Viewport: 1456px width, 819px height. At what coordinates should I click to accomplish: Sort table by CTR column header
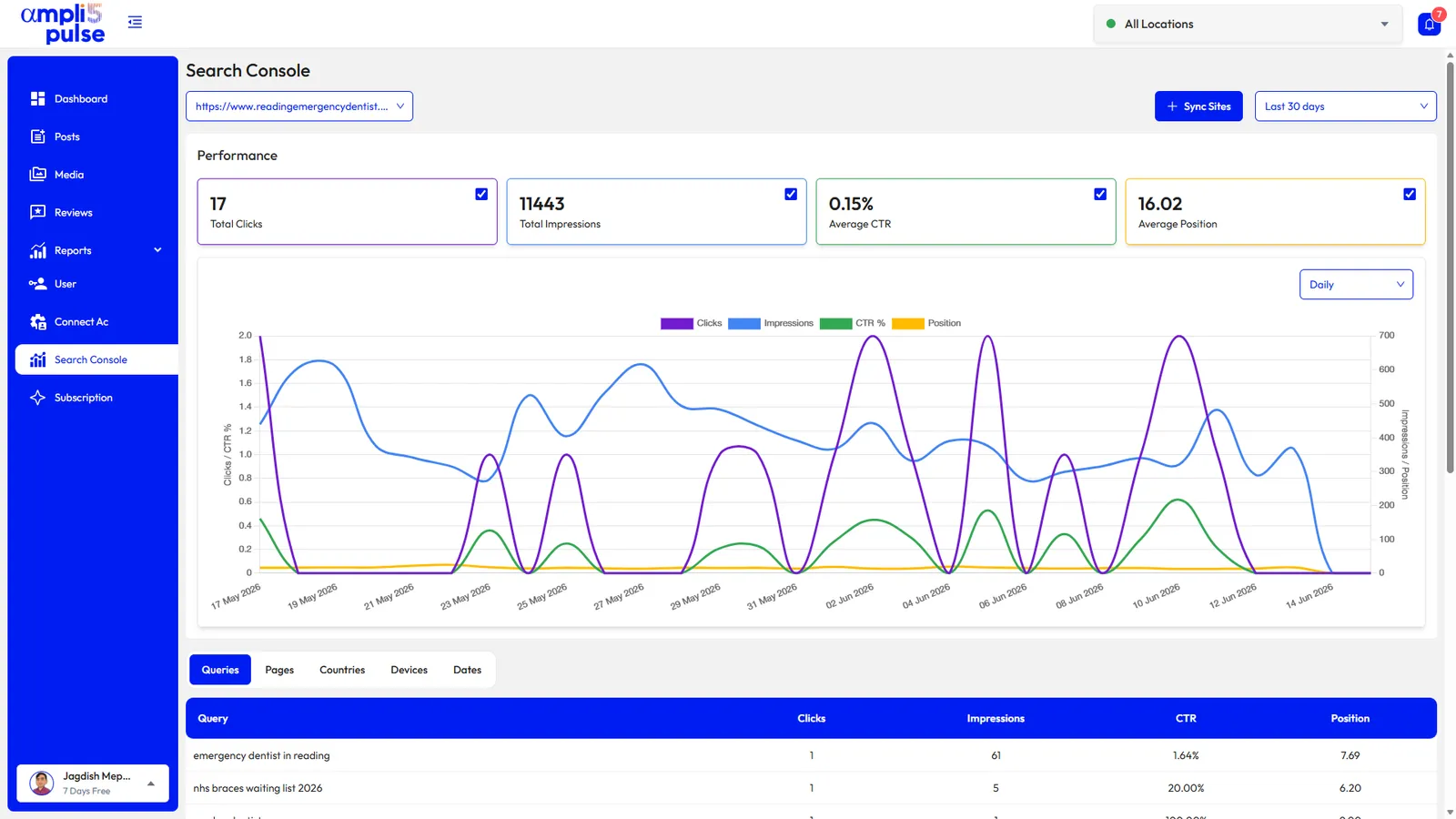pyautogui.click(x=1186, y=718)
